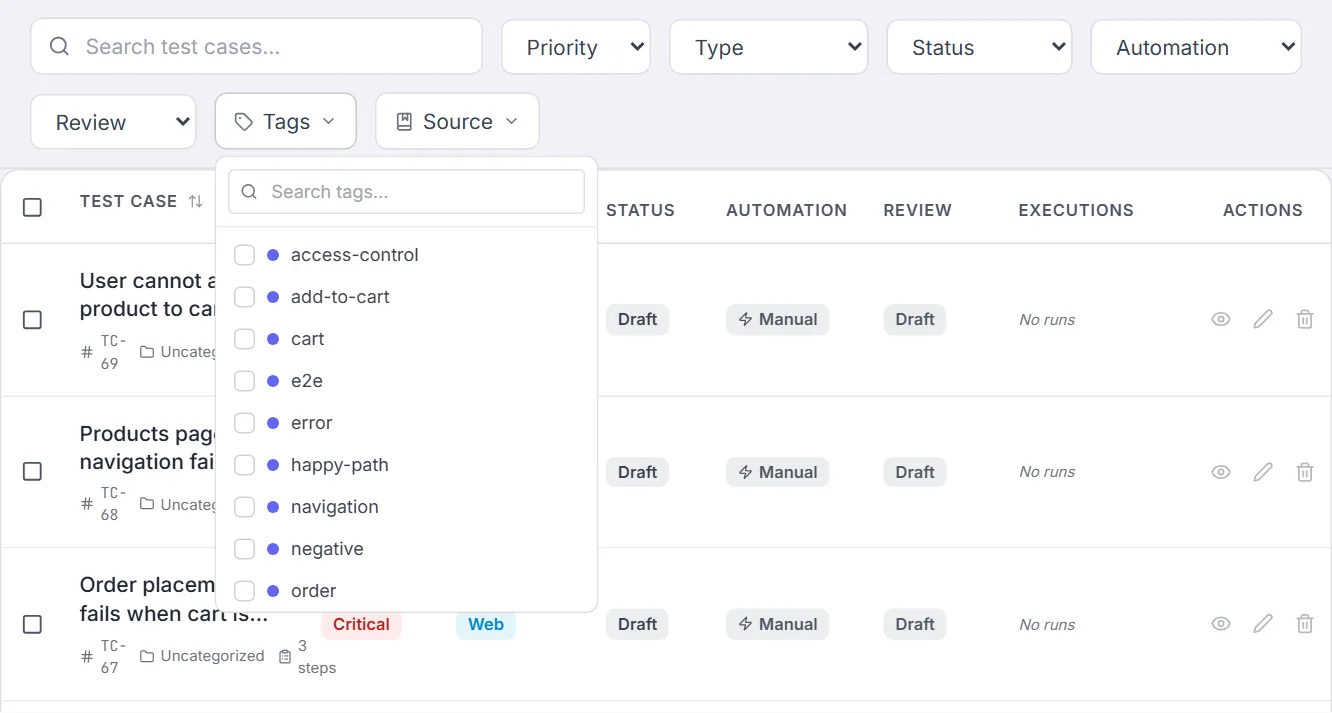Click the Web type badge in TC-67
The image size is (1332, 713).
(486, 624)
